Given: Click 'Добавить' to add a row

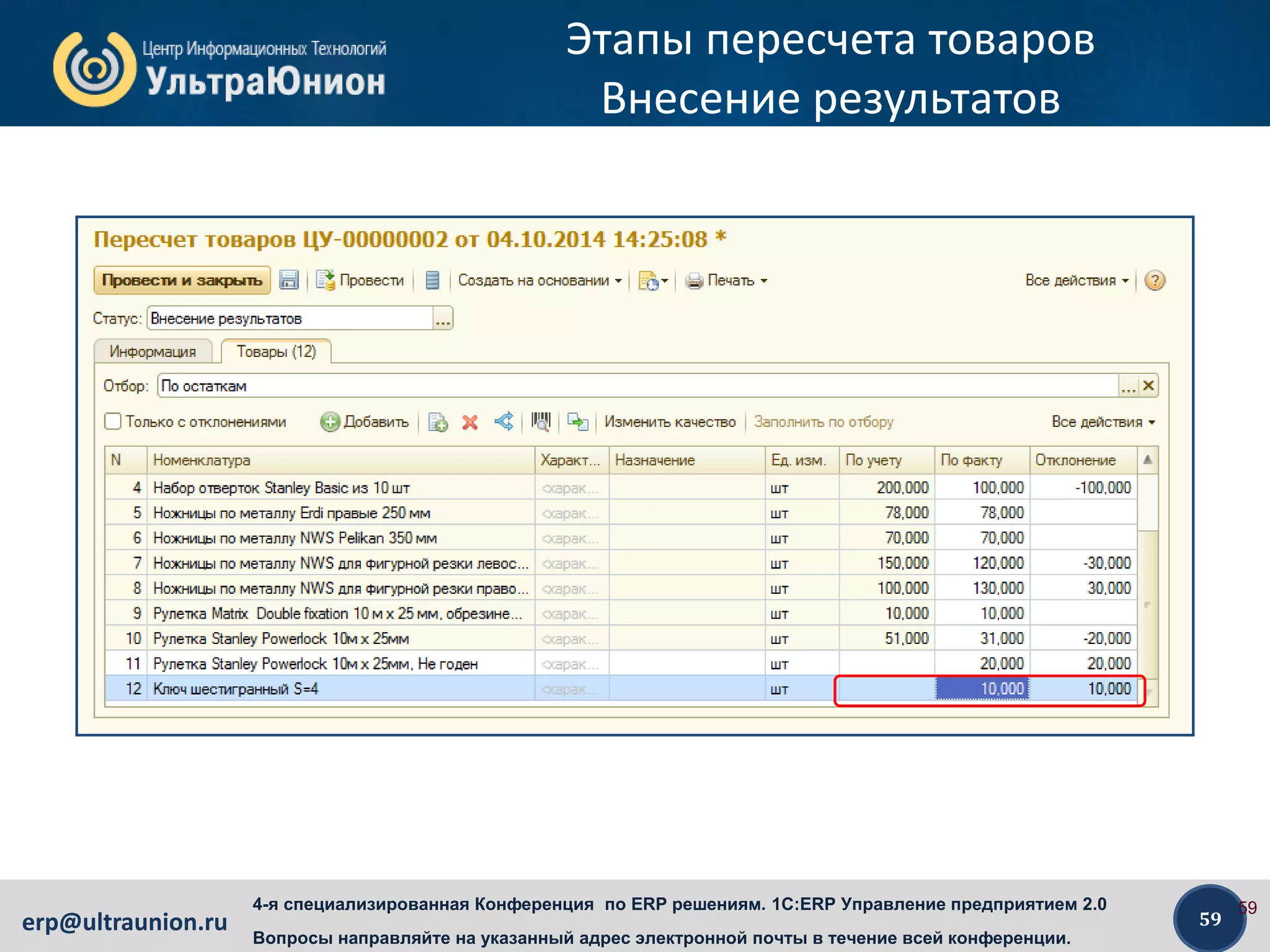Looking at the screenshot, I should pyautogui.click(x=365, y=421).
